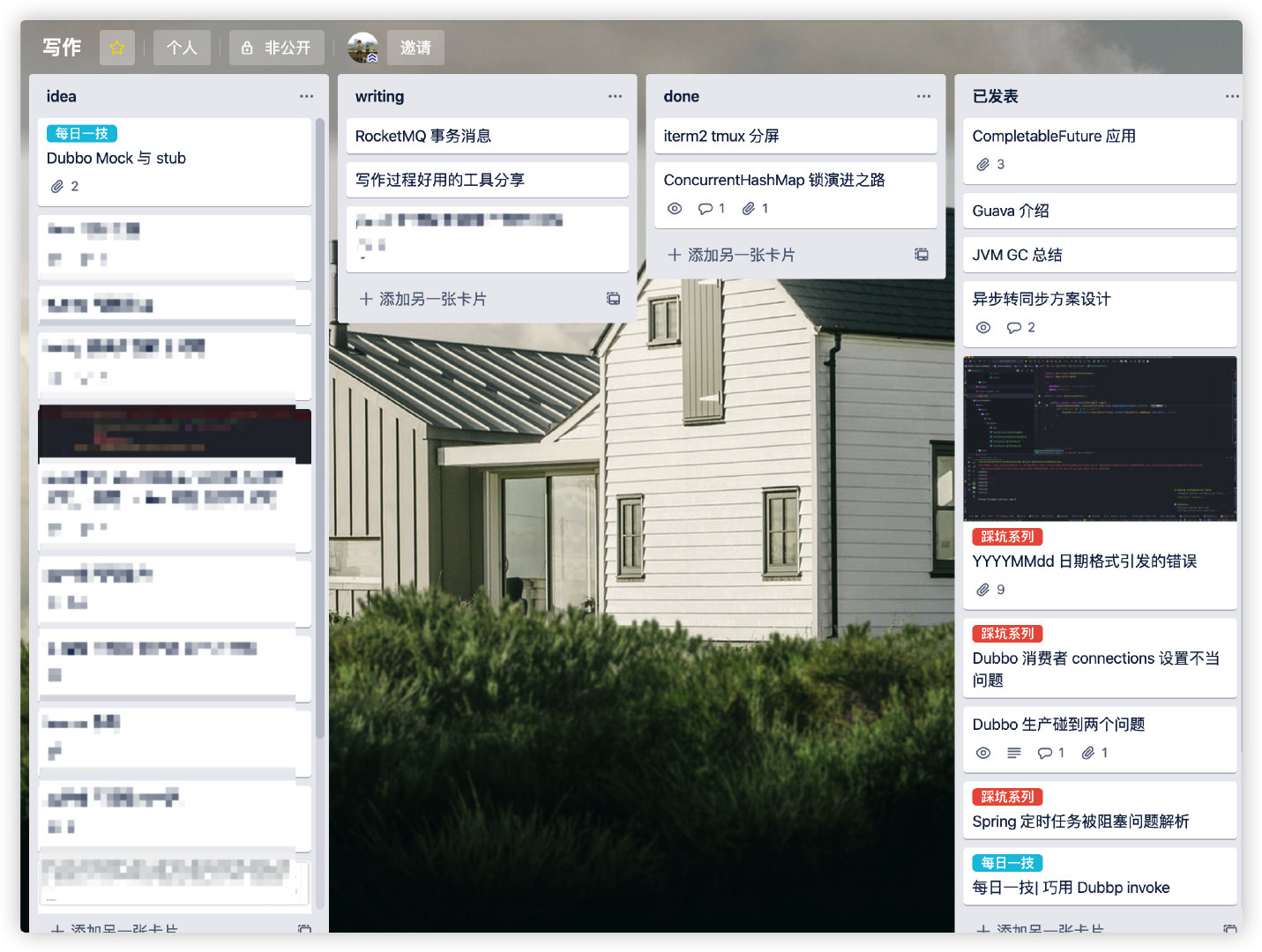Open the Spring 定时任务被阻塞问题解析 card
Image resolution: width=1262 pixels, height=952 pixels.
click(1101, 810)
